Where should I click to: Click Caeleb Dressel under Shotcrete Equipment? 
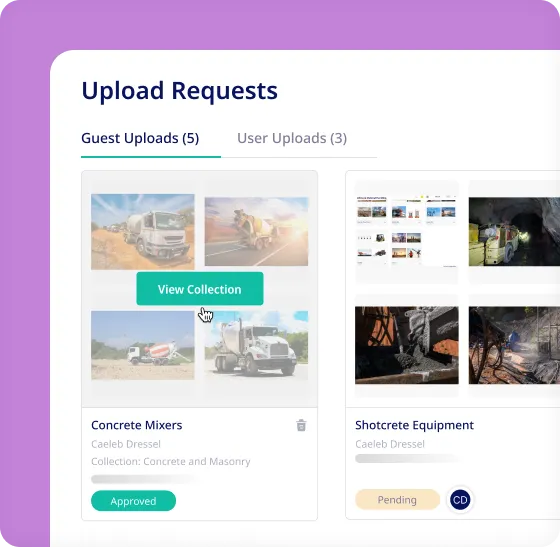pos(390,444)
